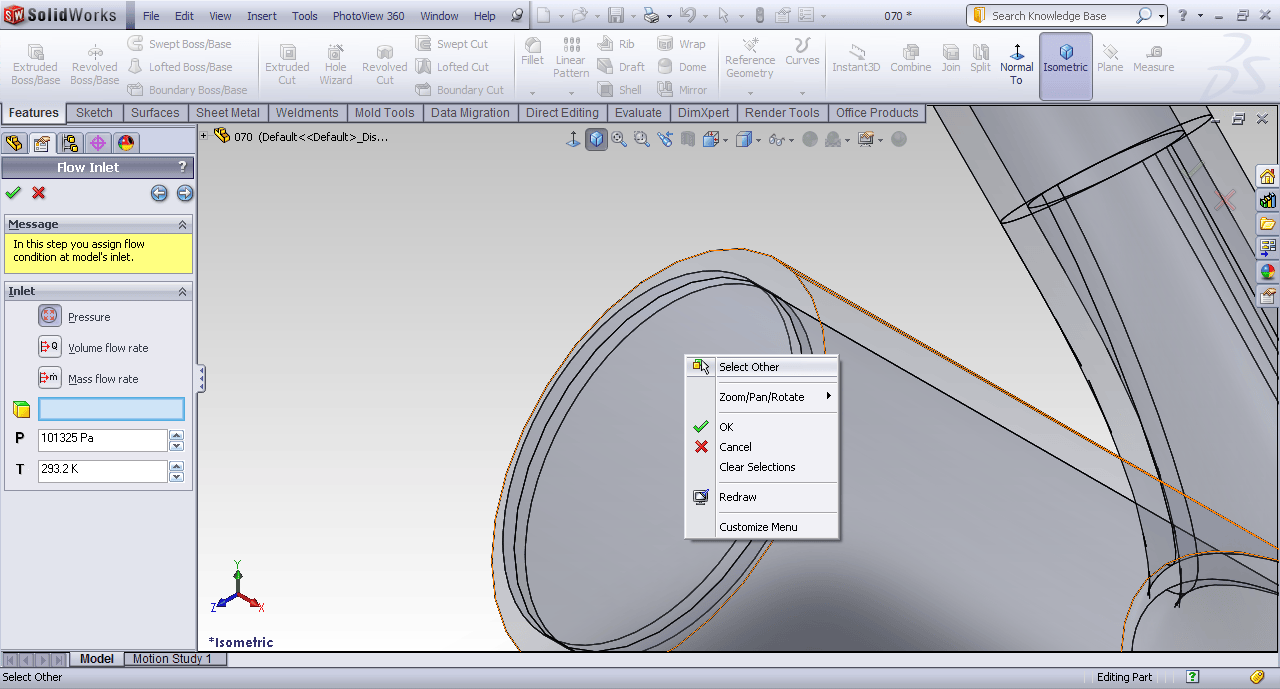
Task: Click Zoom to Fit in heads-up toolbar
Action: coord(619,140)
